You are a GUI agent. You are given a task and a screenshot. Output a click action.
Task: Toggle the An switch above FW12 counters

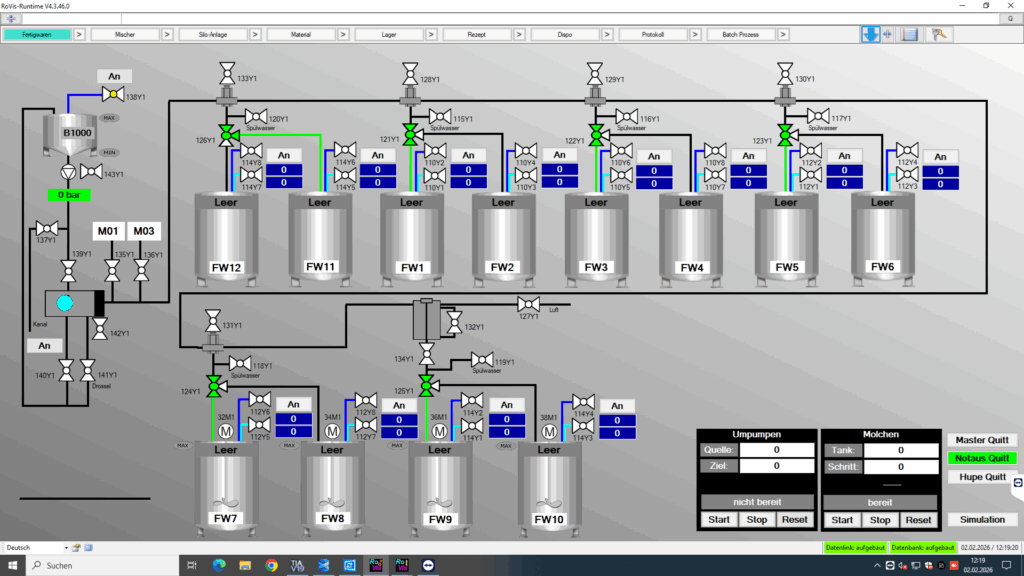coord(283,155)
